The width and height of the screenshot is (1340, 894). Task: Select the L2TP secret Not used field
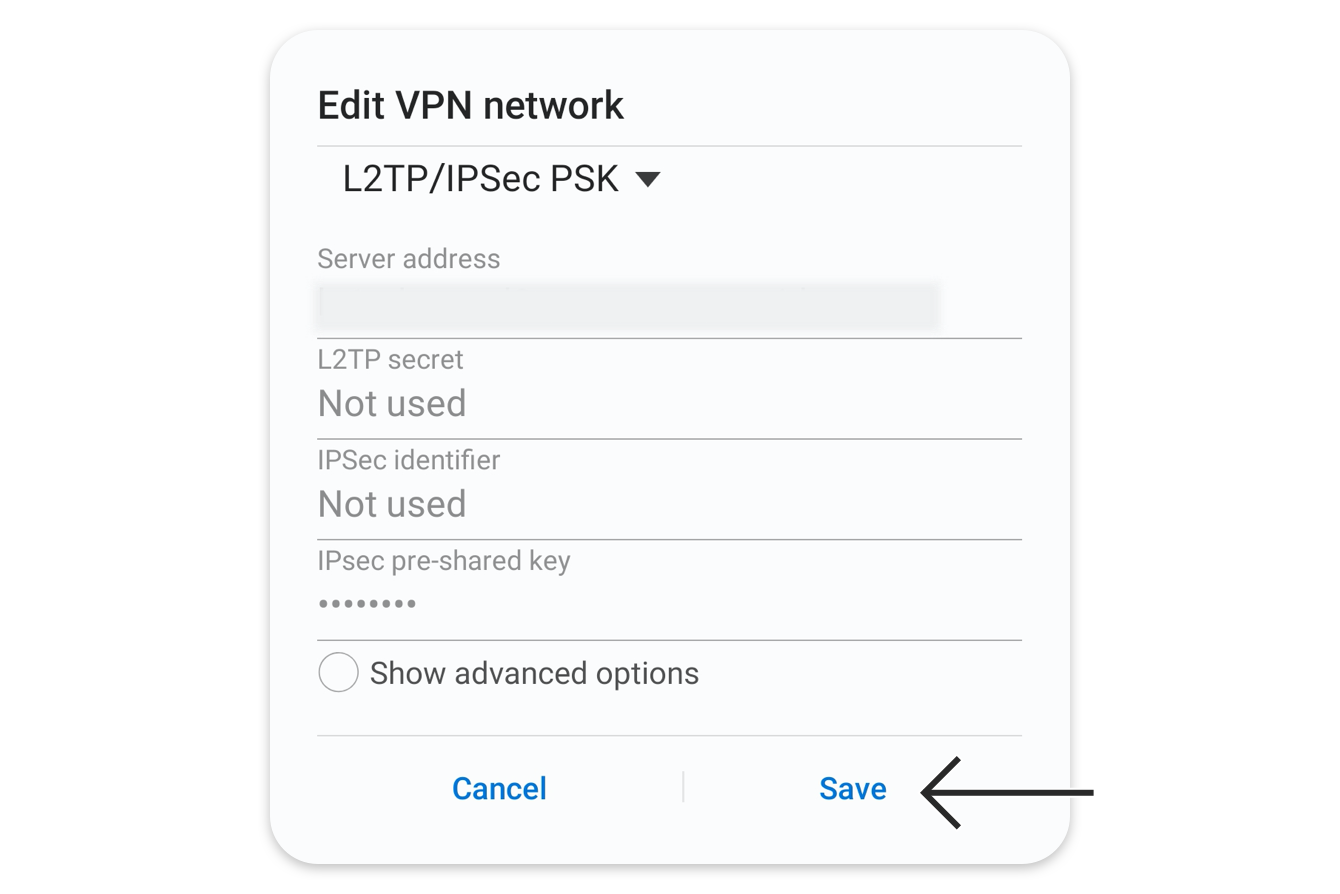click(x=669, y=404)
